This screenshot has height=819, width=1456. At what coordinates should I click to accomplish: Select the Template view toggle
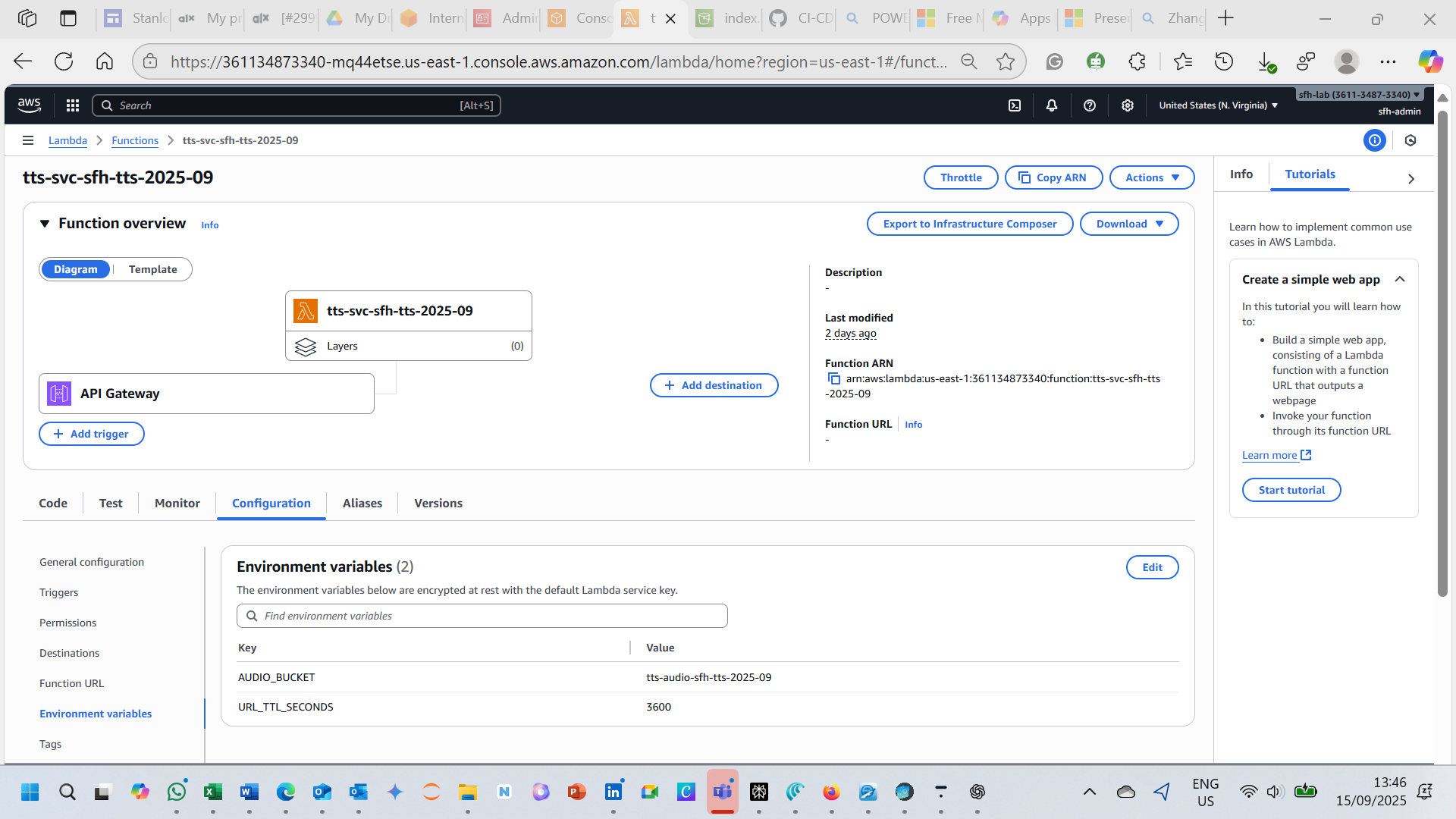click(x=152, y=269)
